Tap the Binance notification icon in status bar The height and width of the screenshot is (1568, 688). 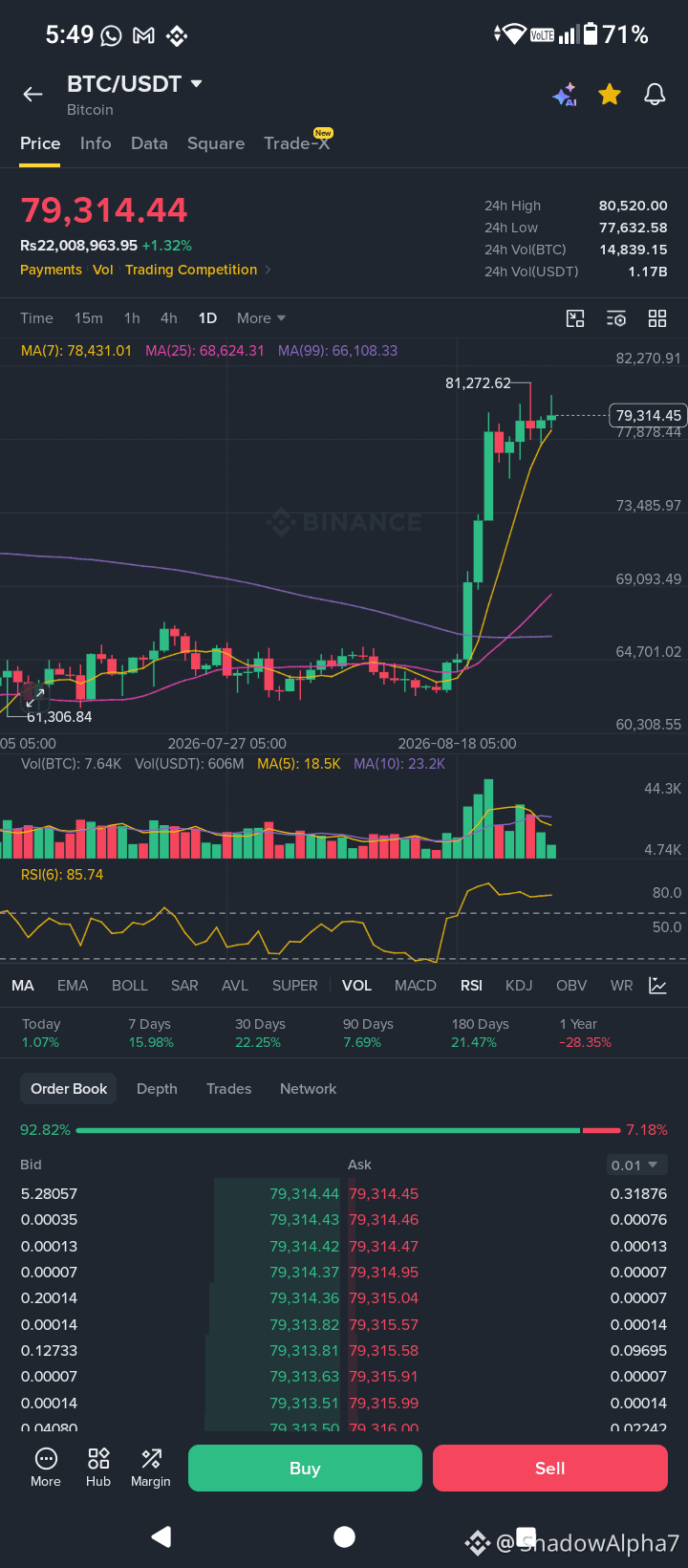click(x=177, y=36)
